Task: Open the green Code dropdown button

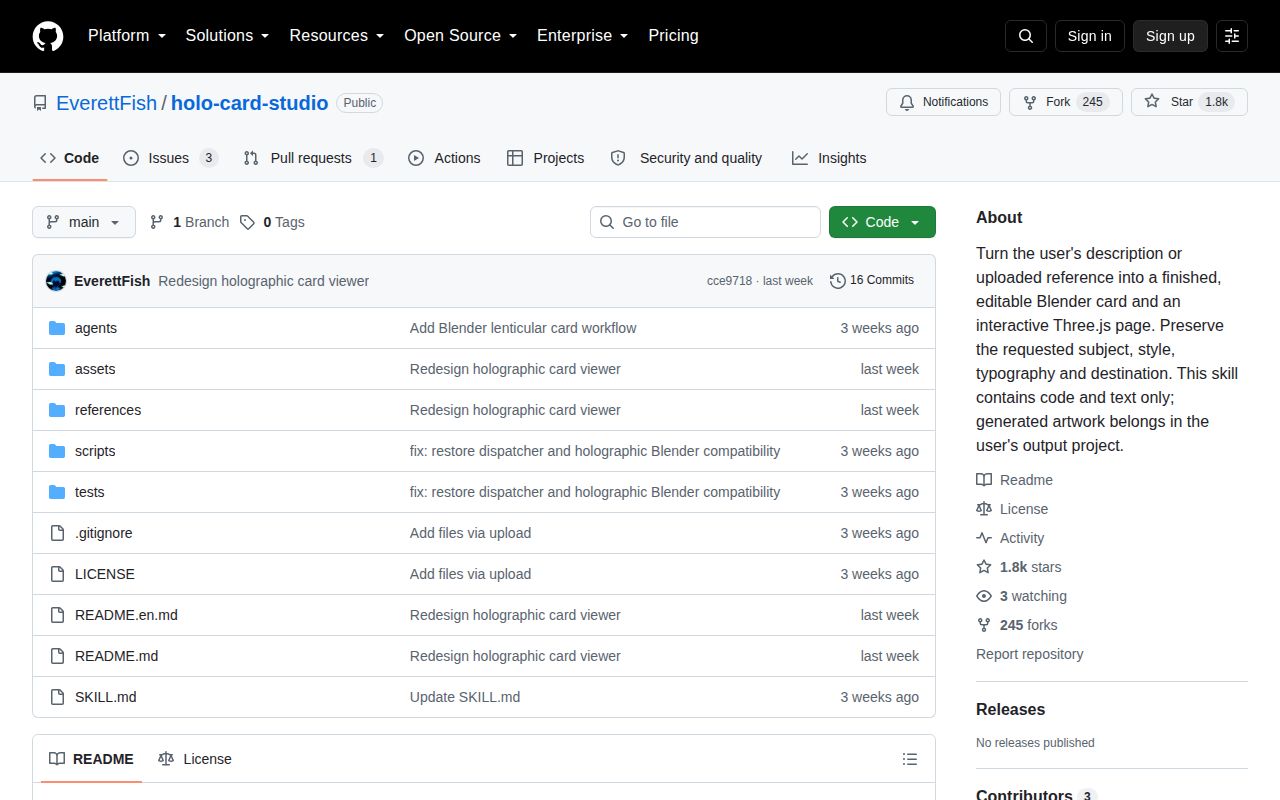Action: point(882,222)
